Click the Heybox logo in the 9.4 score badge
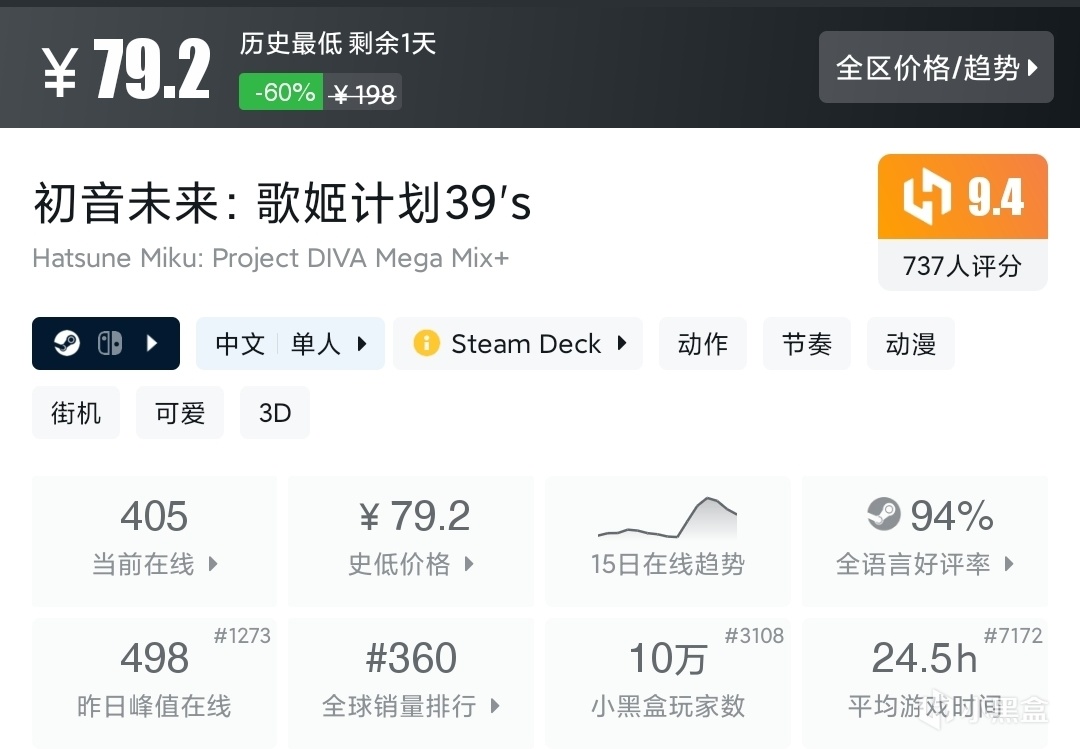This screenshot has width=1080, height=749. 927,197
